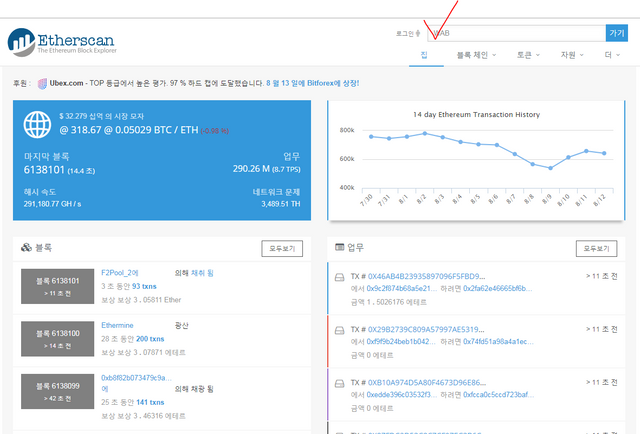Click the drive icon for TX 0X46AB4B23935897096F5FBD9

click(340, 277)
